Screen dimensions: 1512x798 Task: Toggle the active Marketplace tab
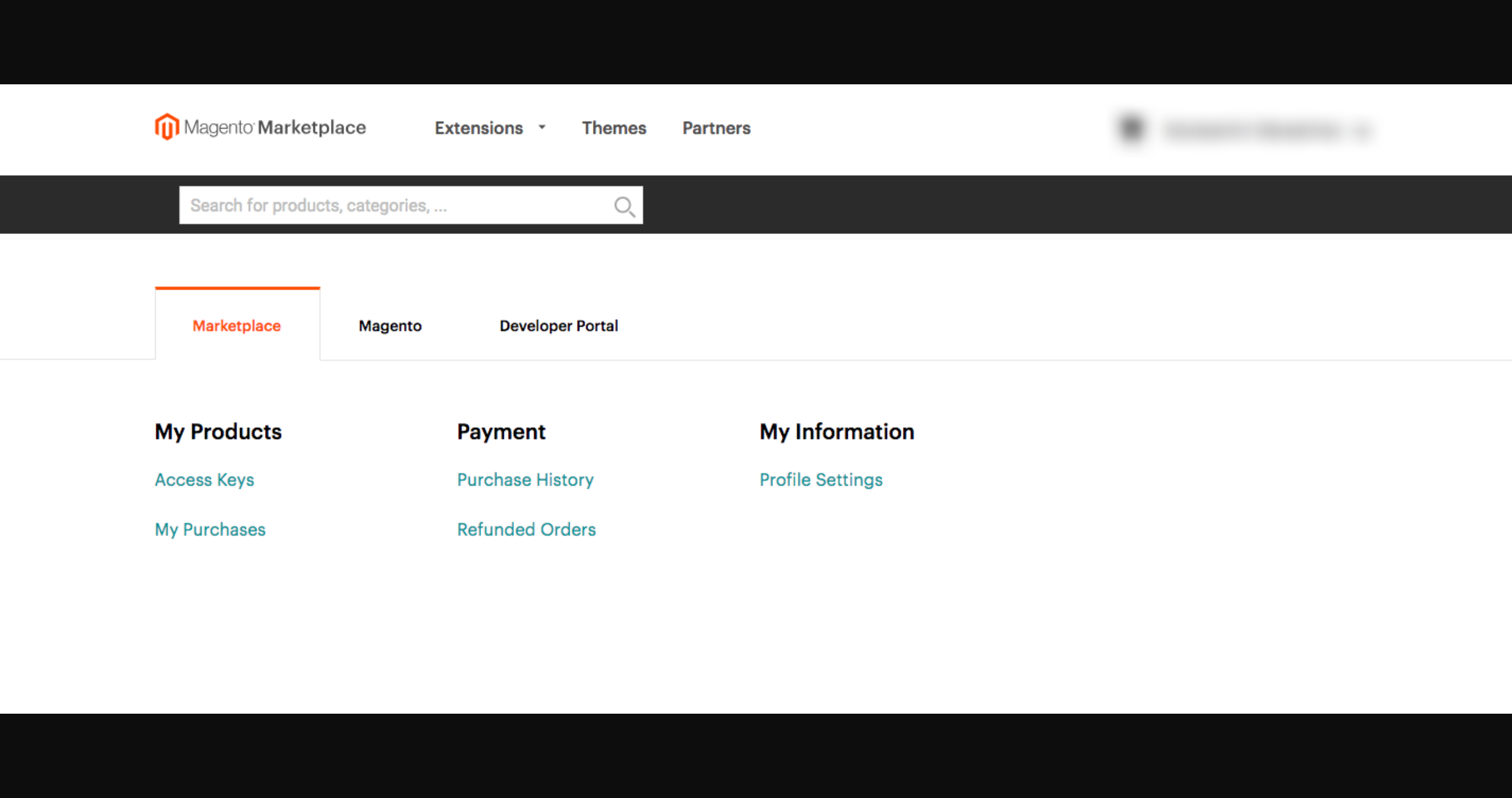pyautogui.click(x=237, y=326)
